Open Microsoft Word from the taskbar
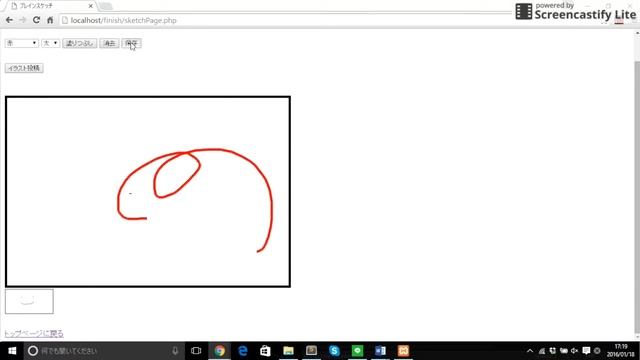The width and height of the screenshot is (640, 360). (x=380, y=351)
